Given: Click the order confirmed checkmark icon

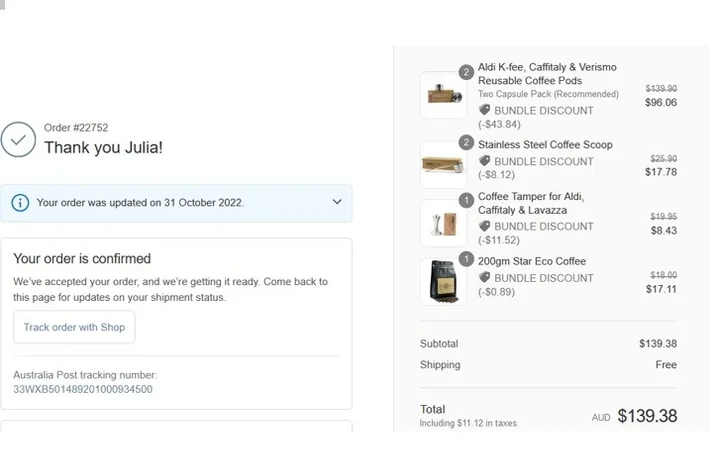Looking at the screenshot, I should click(x=18, y=139).
